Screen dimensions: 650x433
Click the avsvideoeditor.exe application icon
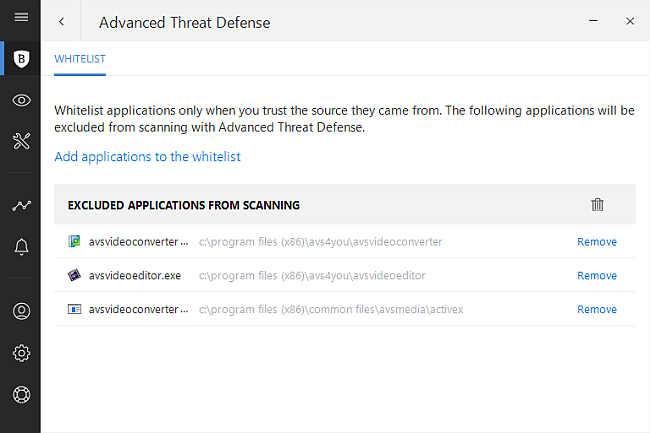tap(74, 275)
